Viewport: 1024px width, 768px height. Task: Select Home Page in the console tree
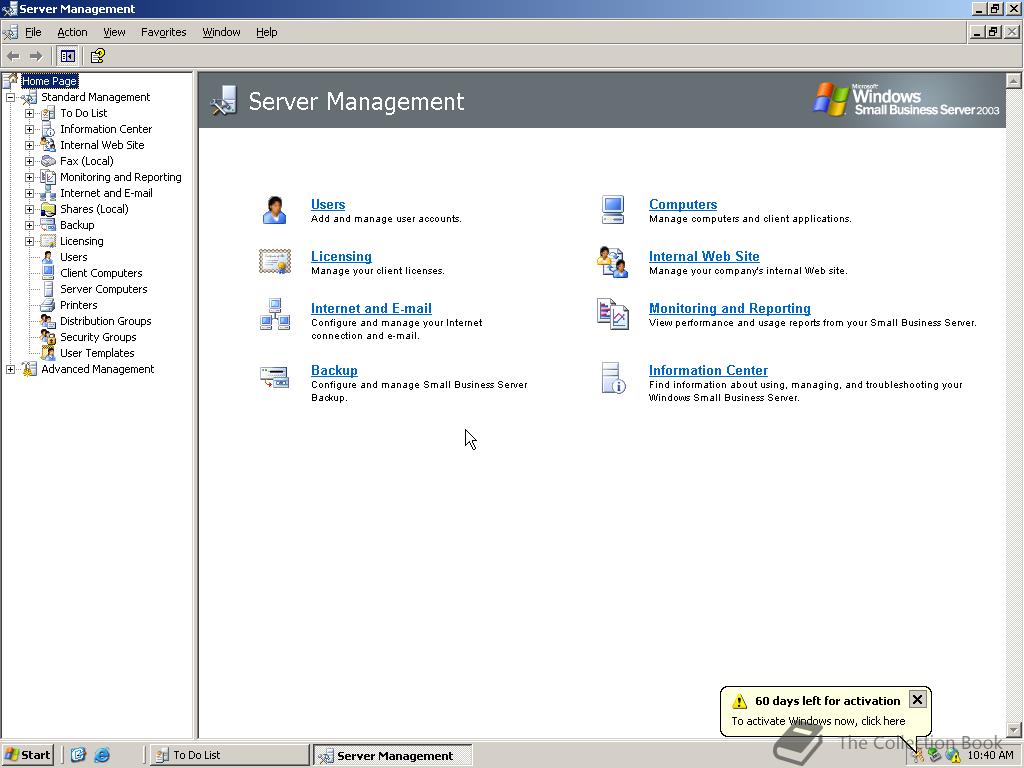(49, 81)
